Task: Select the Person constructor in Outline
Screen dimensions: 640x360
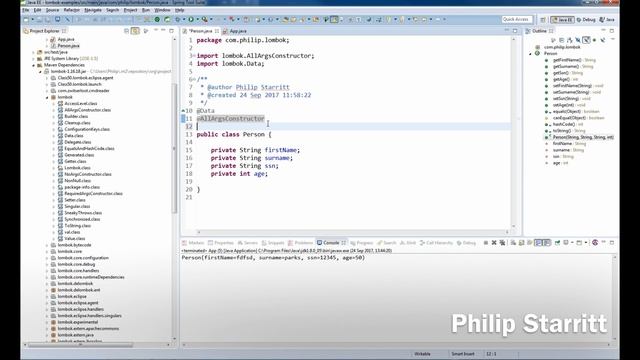Action: coord(583,137)
